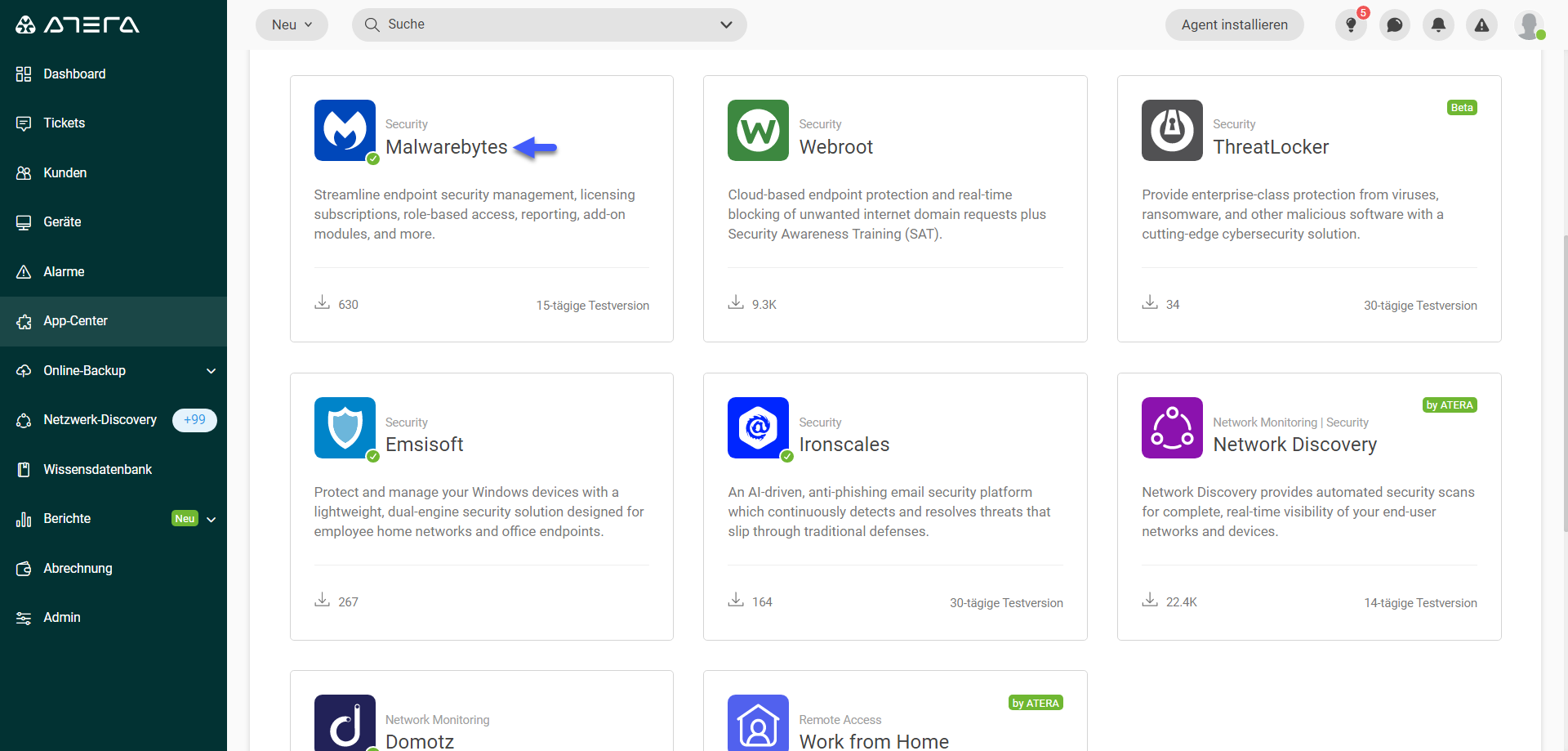This screenshot has width=1568, height=751.
Task: Click the Alarme warning triangle icon
Action: pyautogui.click(x=24, y=272)
